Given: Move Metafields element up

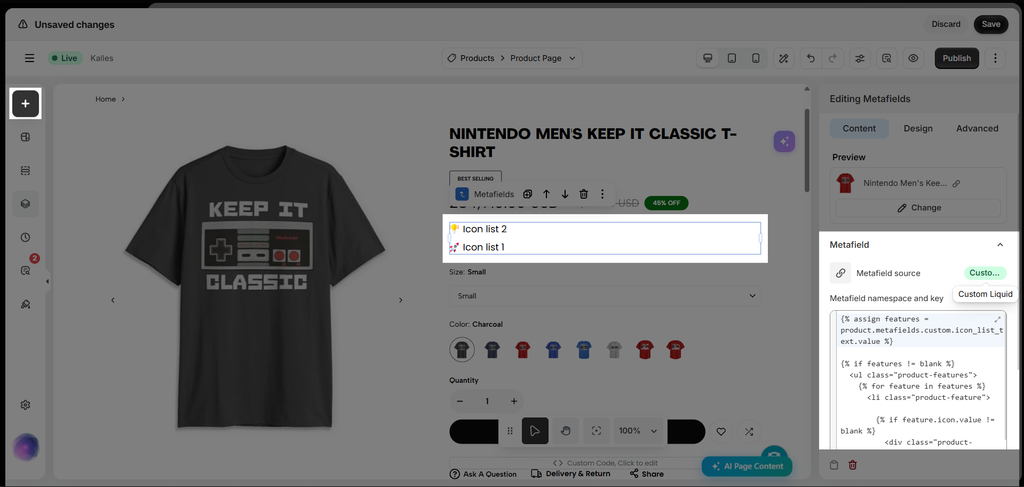Looking at the screenshot, I should pyautogui.click(x=547, y=194).
